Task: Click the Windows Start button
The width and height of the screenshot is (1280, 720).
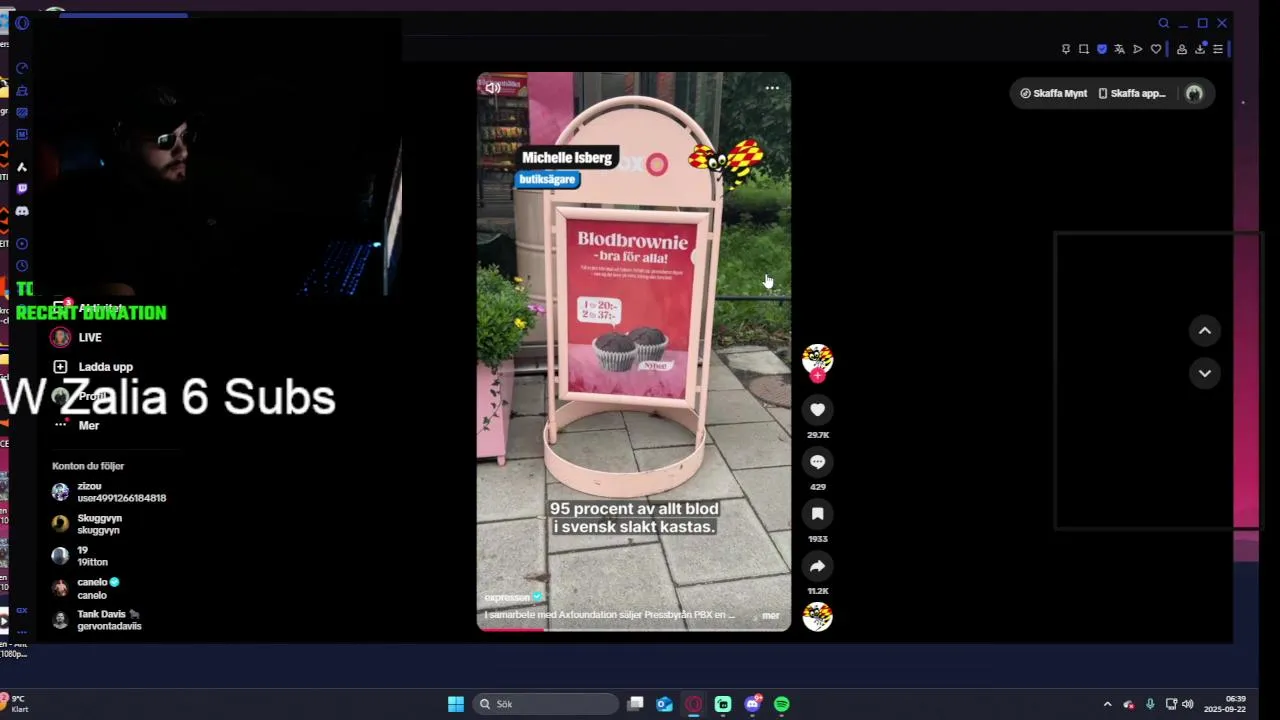Action: pyautogui.click(x=456, y=704)
